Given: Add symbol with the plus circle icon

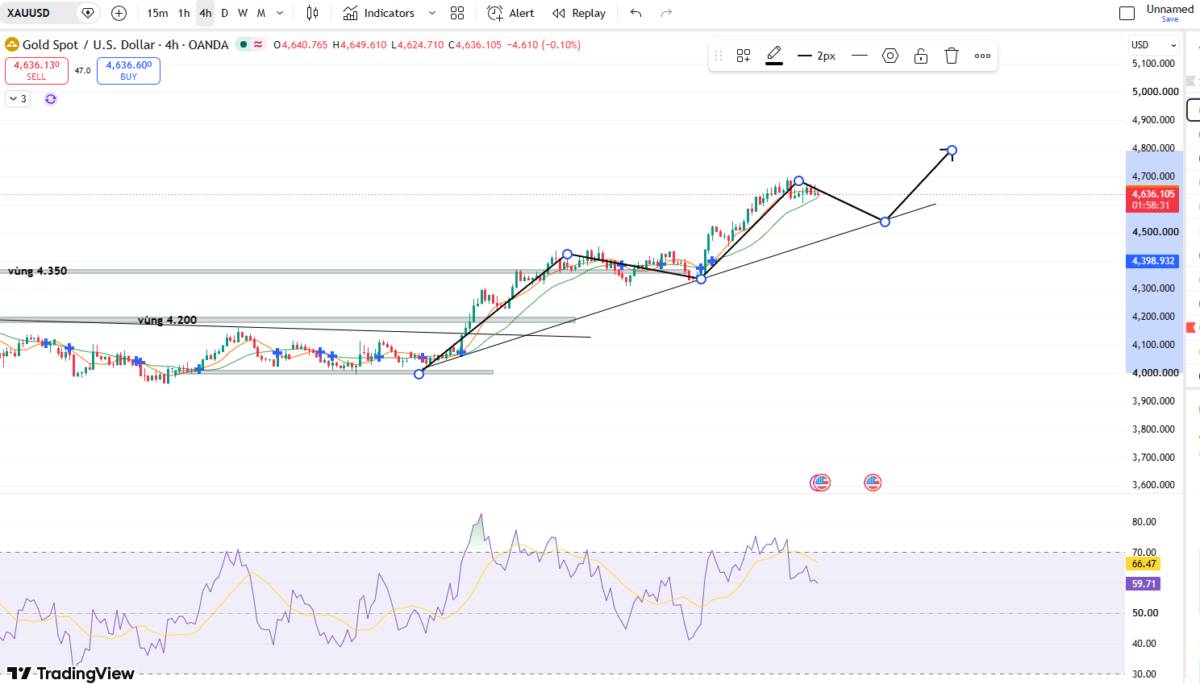Looking at the screenshot, I should click(119, 13).
